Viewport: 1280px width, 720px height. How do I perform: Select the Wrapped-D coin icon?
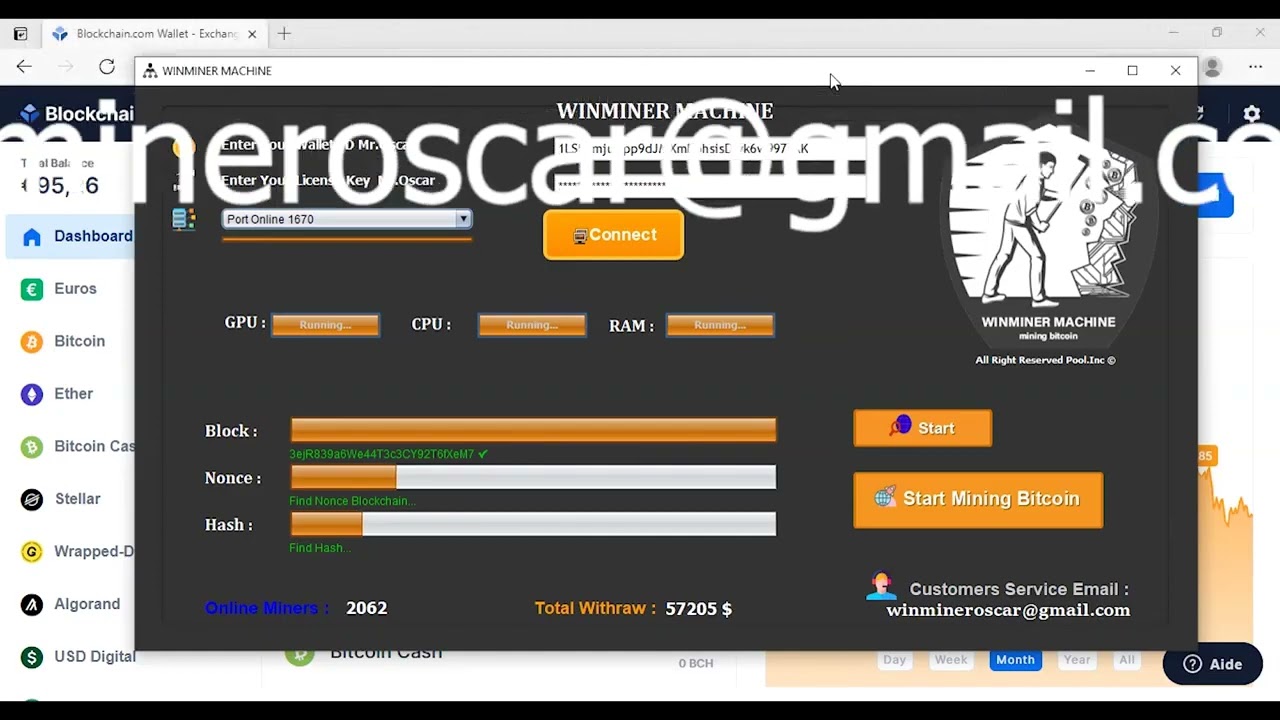pyautogui.click(x=32, y=552)
